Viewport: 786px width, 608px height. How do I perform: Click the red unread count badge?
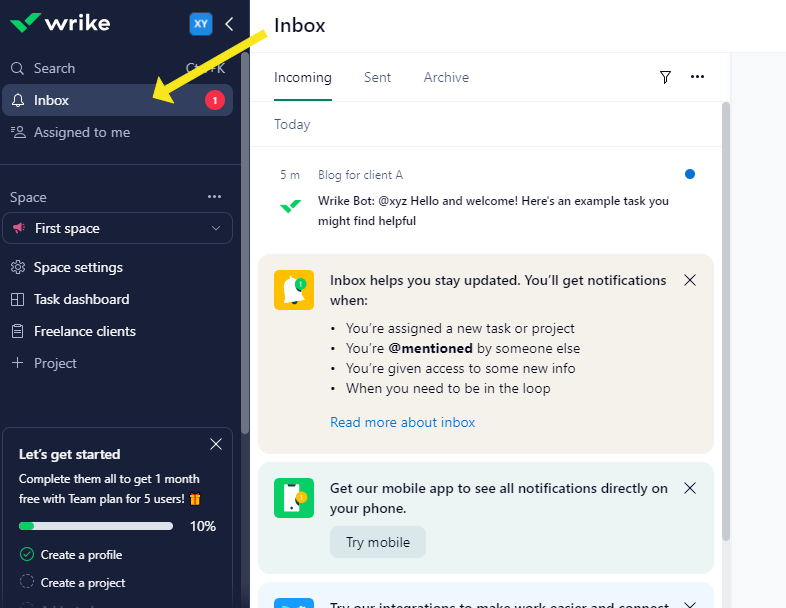[215, 100]
